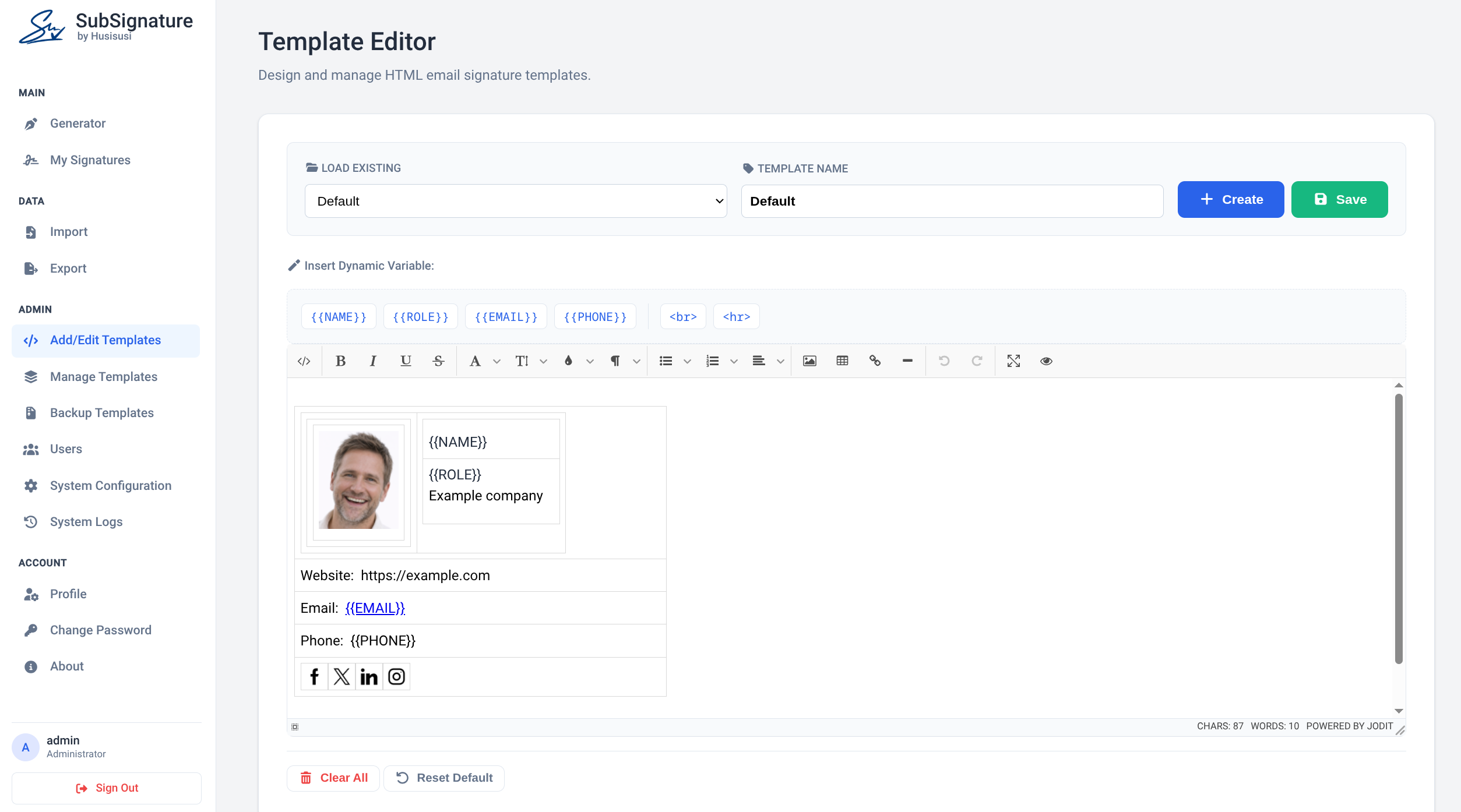The width and height of the screenshot is (1461, 812).
Task: Insert an image into the template
Action: pos(809,361)
